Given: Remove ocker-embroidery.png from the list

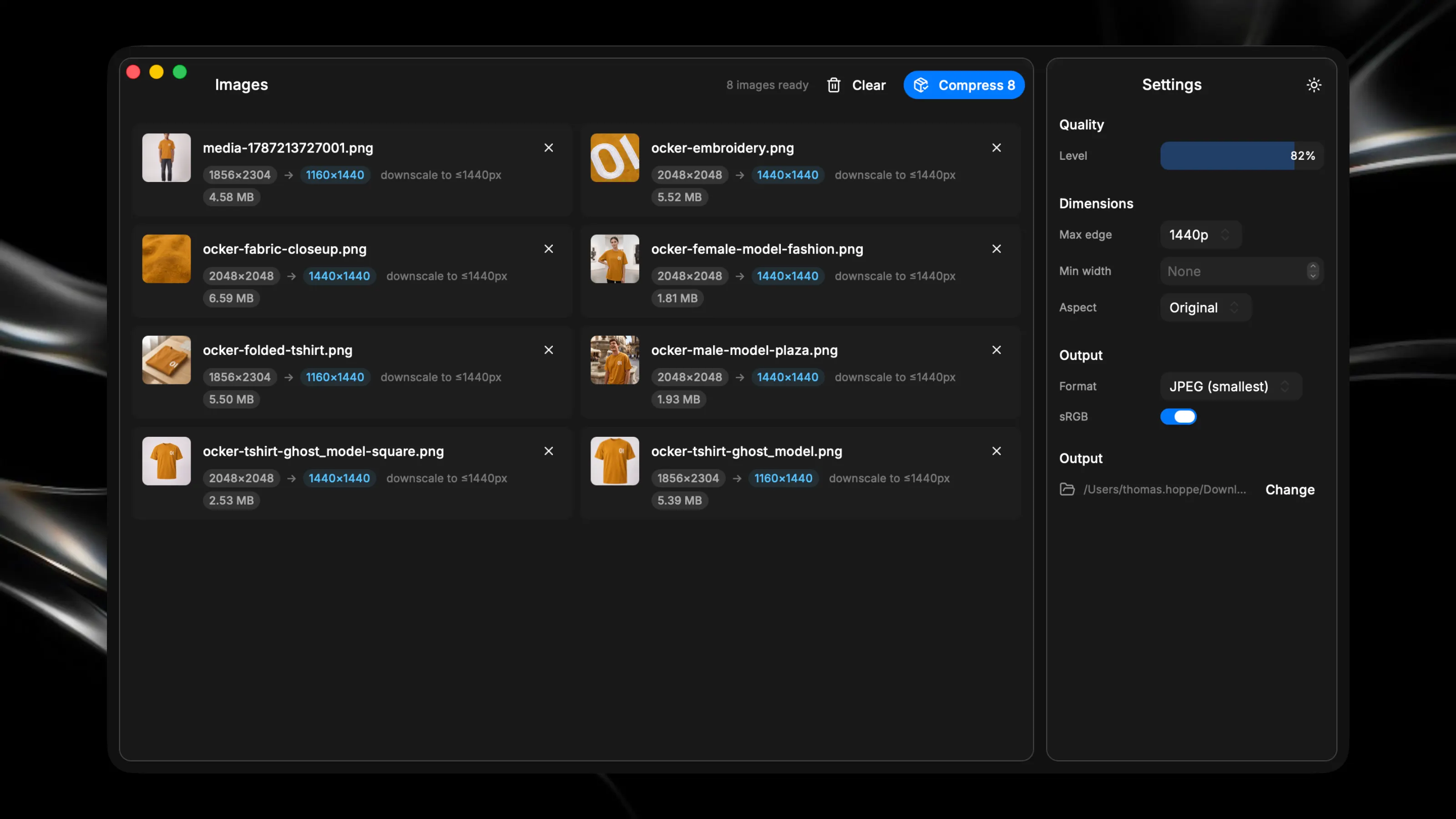Looking at the screenshot, I should click(x=996, y=147).
